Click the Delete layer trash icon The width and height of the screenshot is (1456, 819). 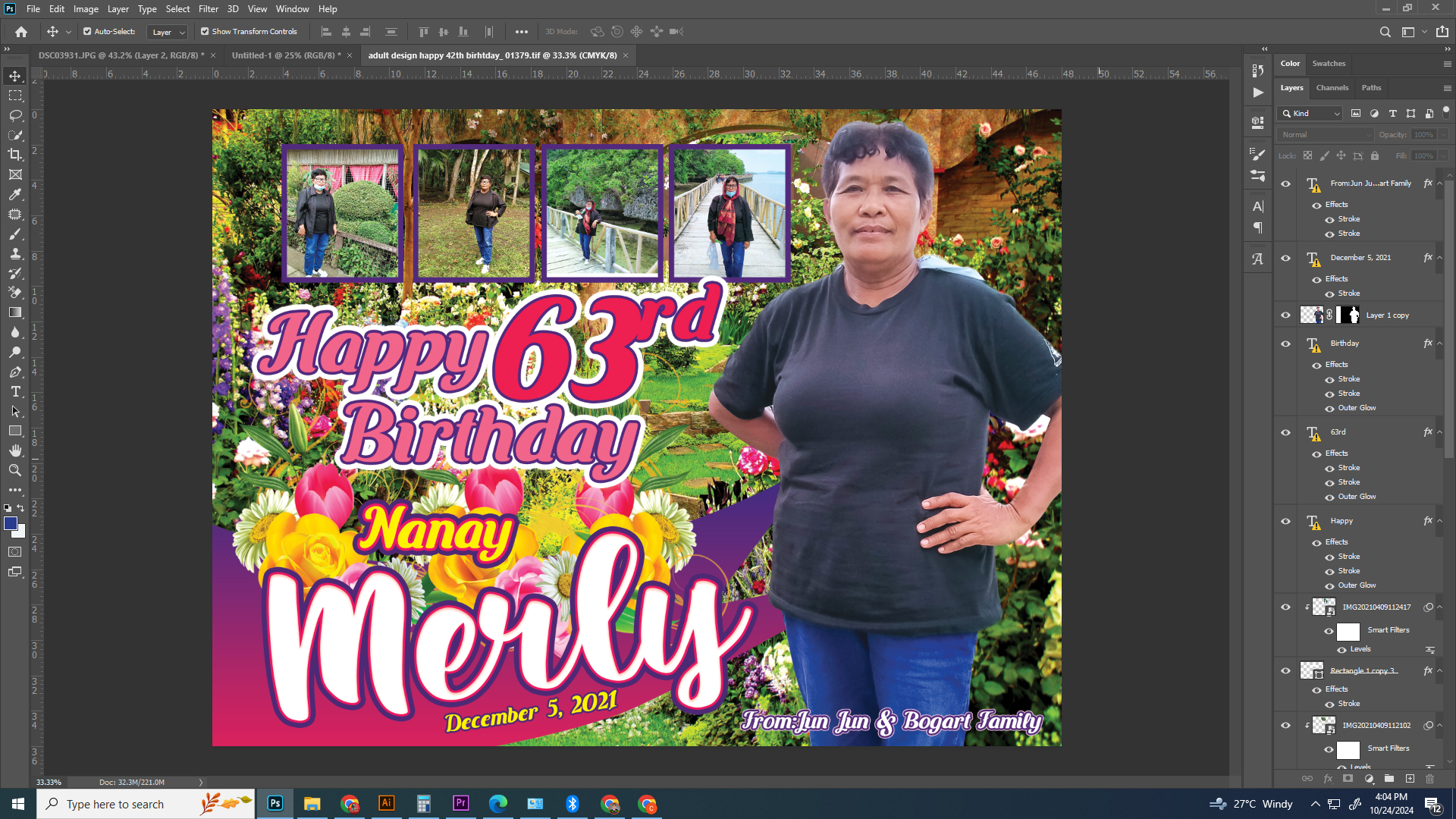point(1430,779)
